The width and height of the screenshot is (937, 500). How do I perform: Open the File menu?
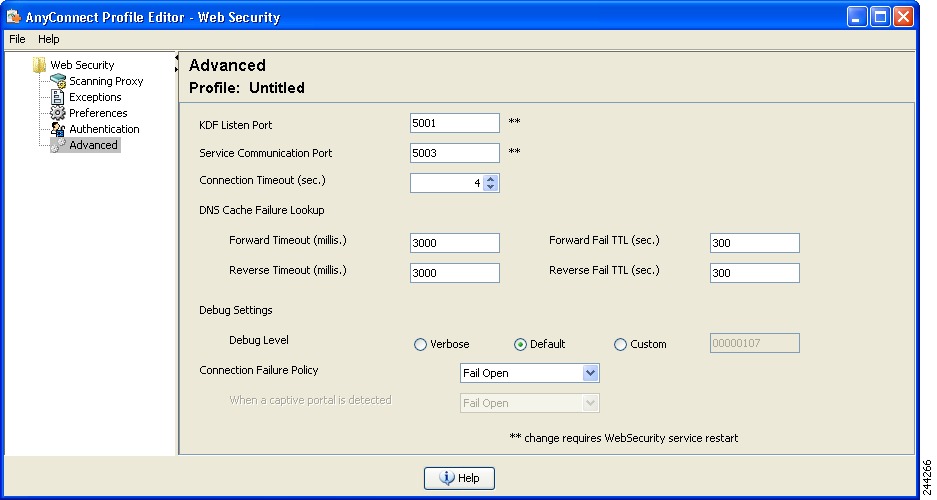pyautogui.click(x=17, y=39)
